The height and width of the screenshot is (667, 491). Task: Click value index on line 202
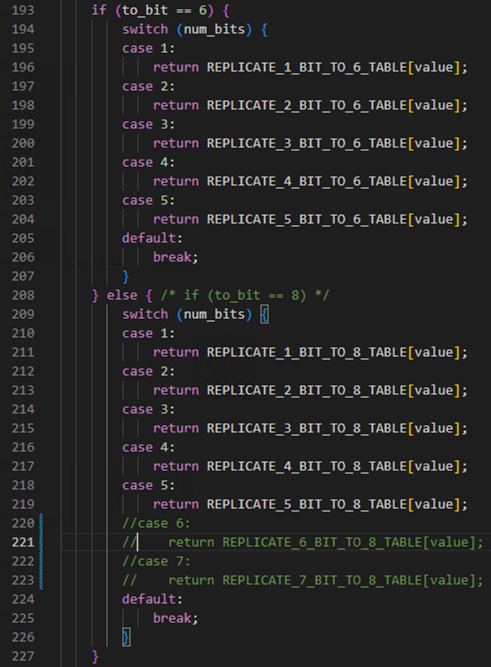click(434, 181)
